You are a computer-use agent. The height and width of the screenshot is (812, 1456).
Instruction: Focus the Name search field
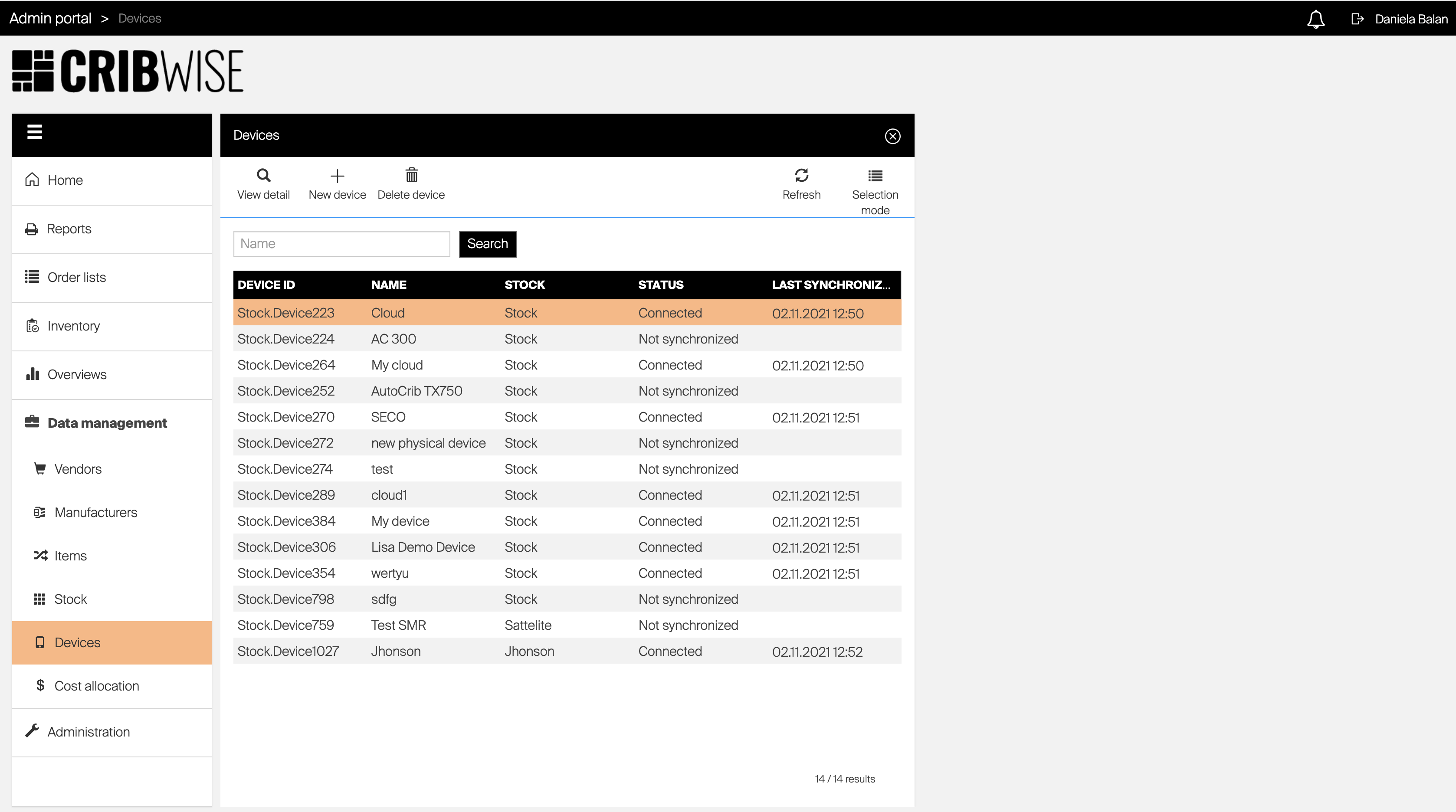click(x=341, y=243)
